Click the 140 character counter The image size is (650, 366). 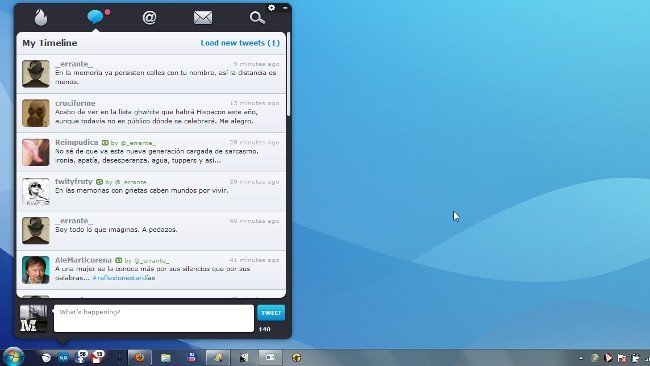click(264, 329)
